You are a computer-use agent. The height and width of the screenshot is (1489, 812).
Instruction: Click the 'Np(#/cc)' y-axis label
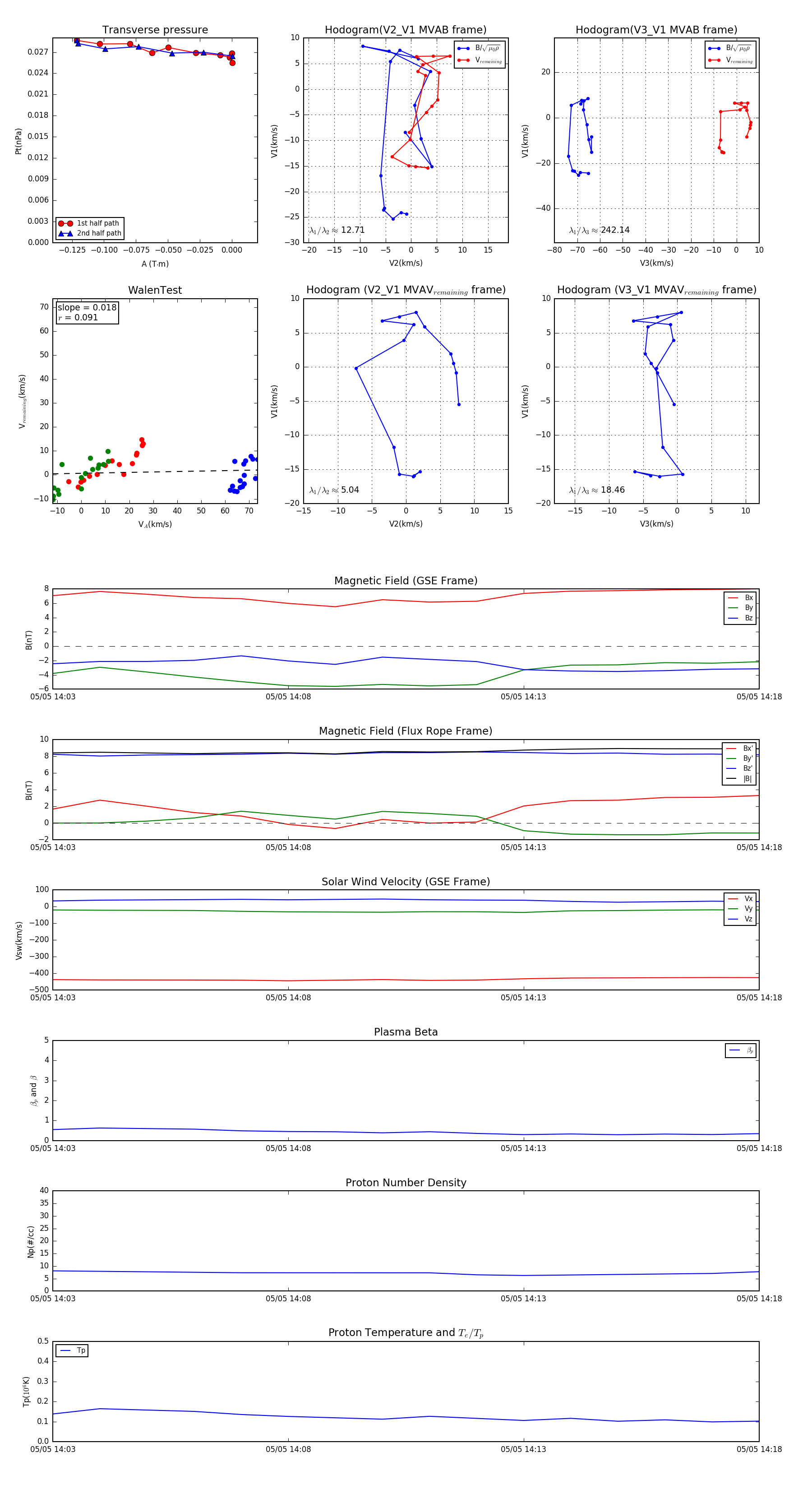click(31, 1241)
